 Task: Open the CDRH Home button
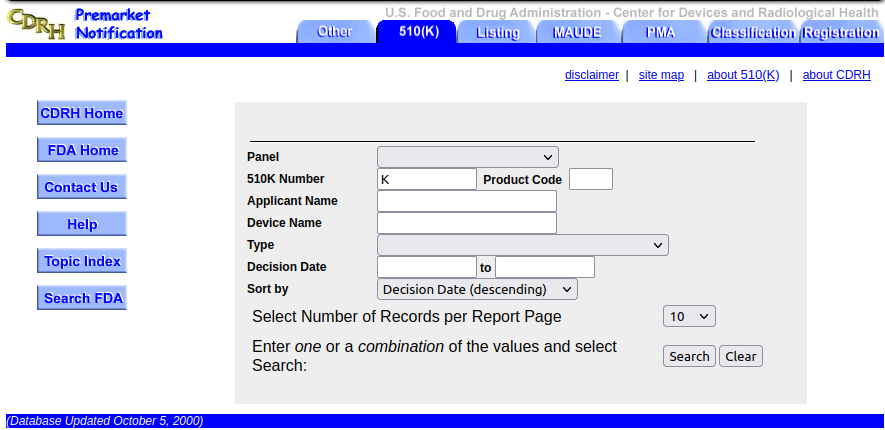tap(82, 113)
